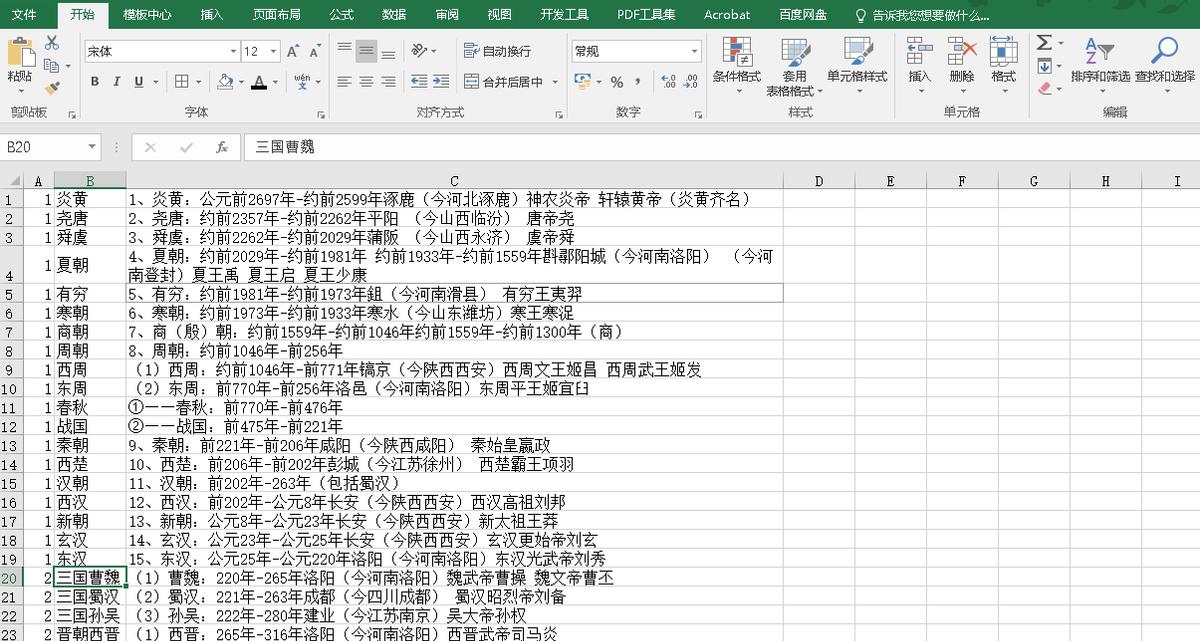Click the Fill down arrow icon
Image resolution: width=1200 pixels, height=641 pixels.
(1044, 66)
